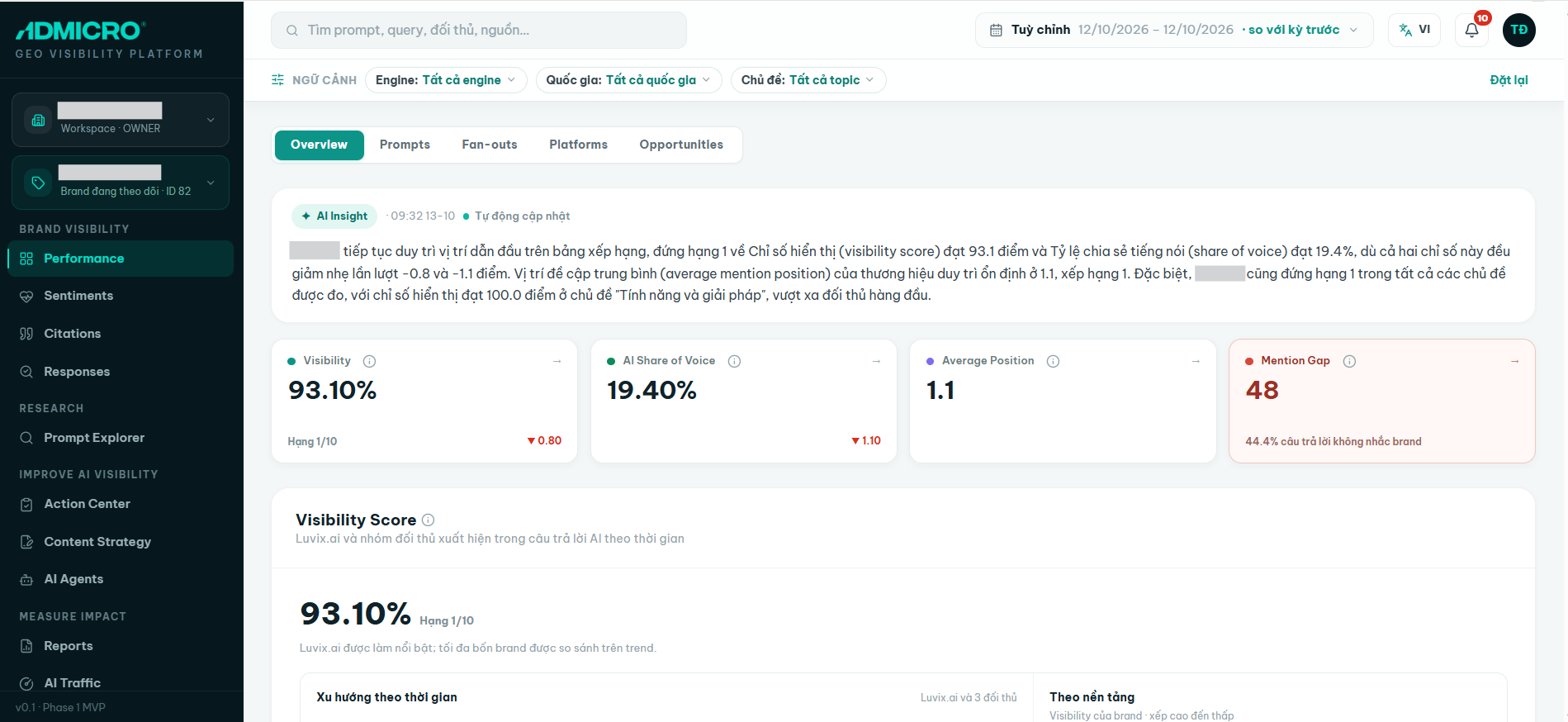The image size is (1568, 722).
Task: Click the Visibility Score heading info icon
Action: click(x=428, y=520)
